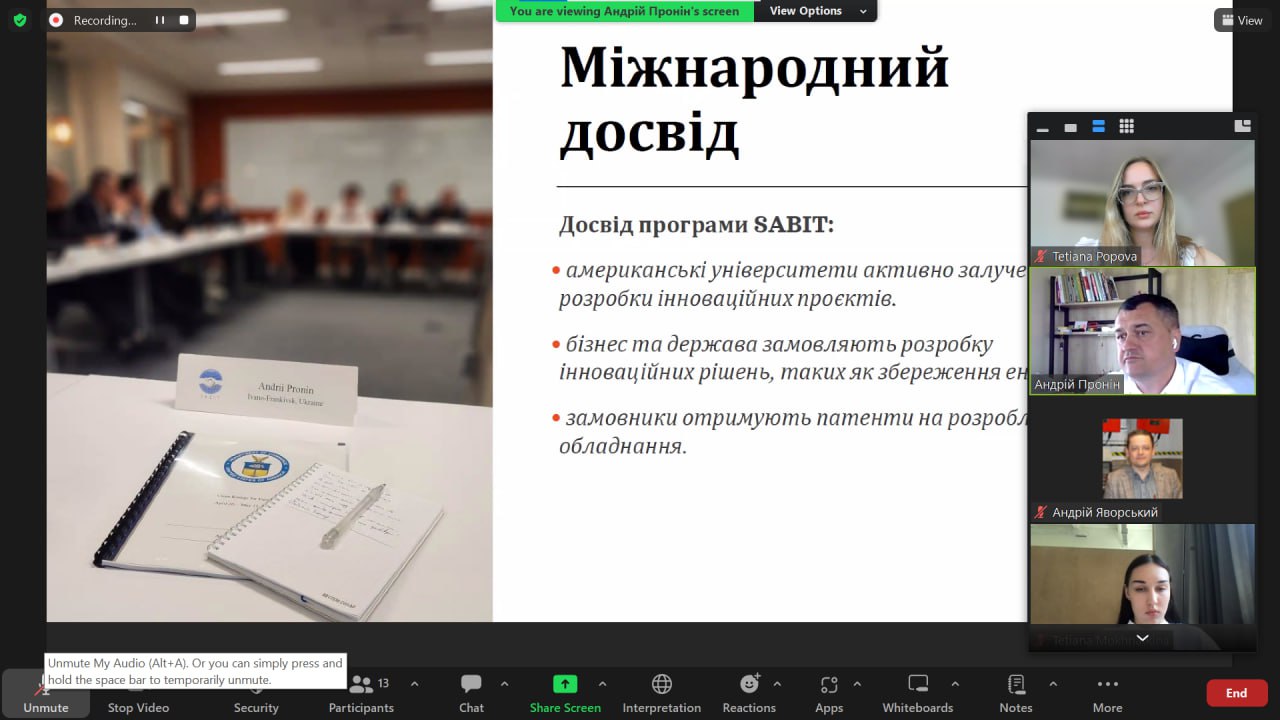Unmute my microphone

(46, 693)
